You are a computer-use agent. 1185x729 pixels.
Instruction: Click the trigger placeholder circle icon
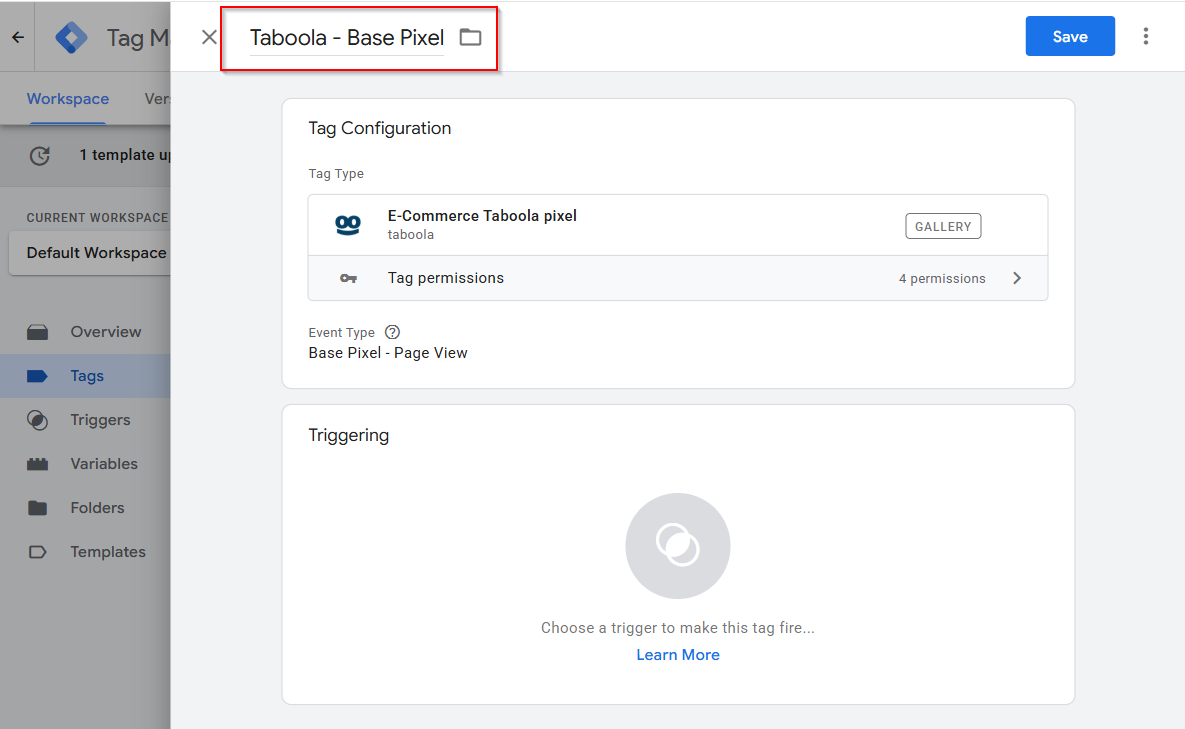[x=678, y=545]
